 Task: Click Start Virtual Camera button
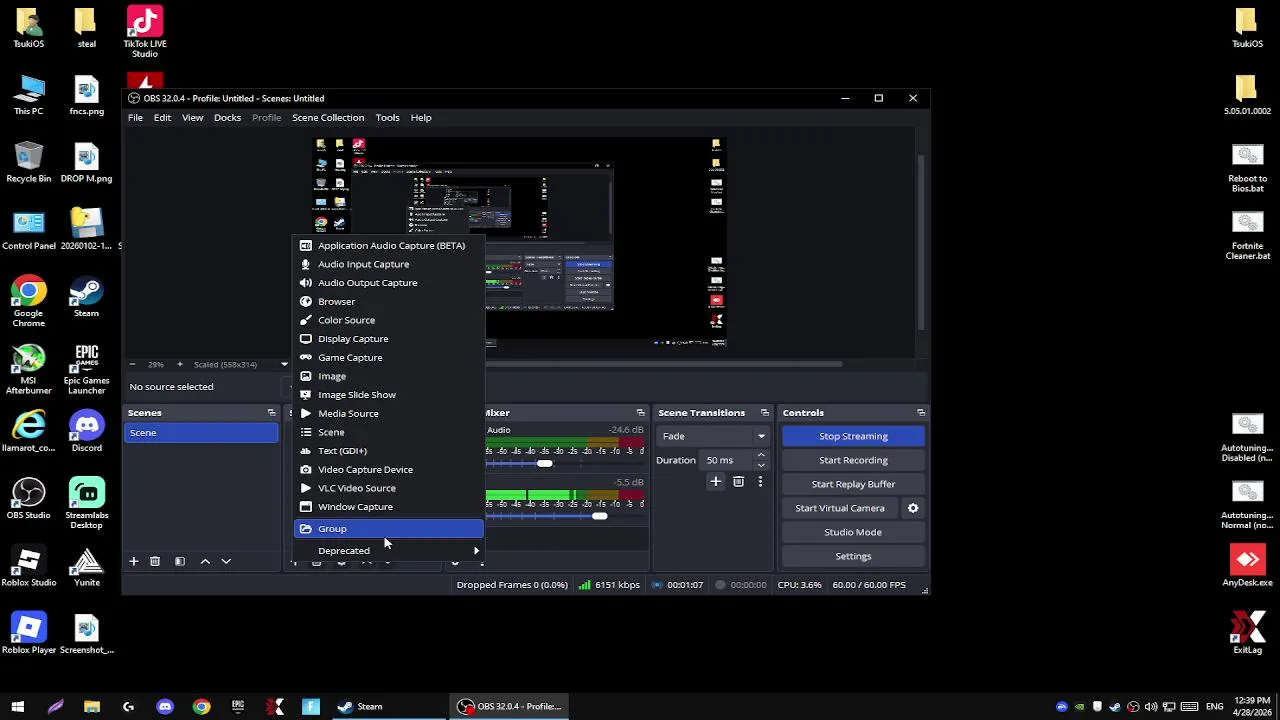[840, 508]
